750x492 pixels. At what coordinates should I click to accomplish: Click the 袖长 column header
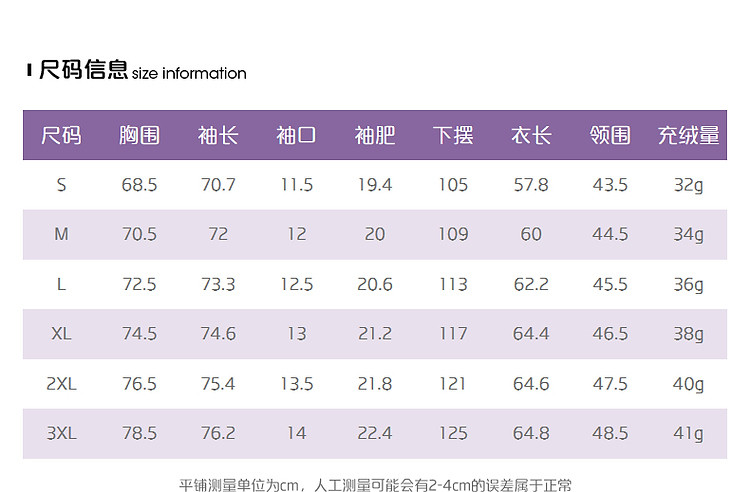[x=218, y=135]
